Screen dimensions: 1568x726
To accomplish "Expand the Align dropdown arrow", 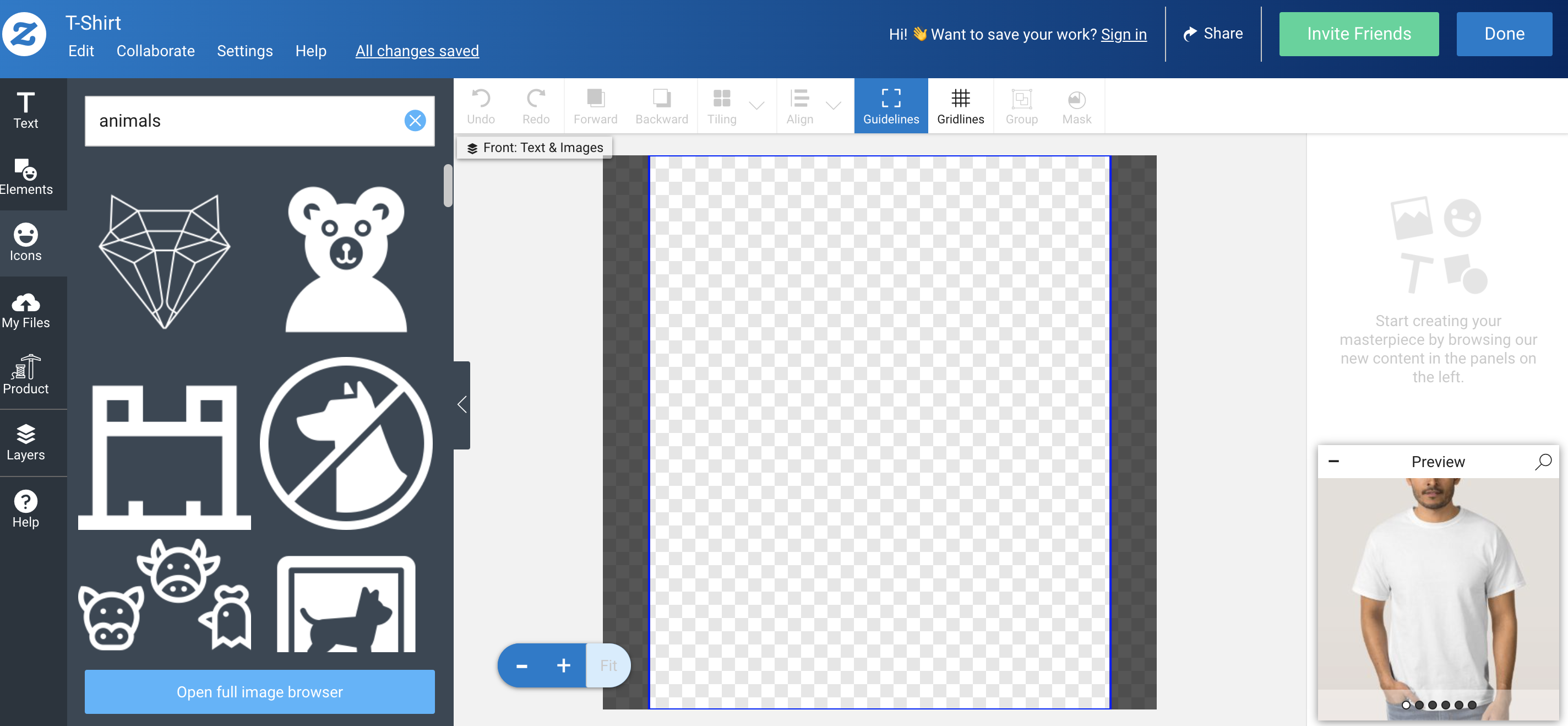I will pos(834,105).
